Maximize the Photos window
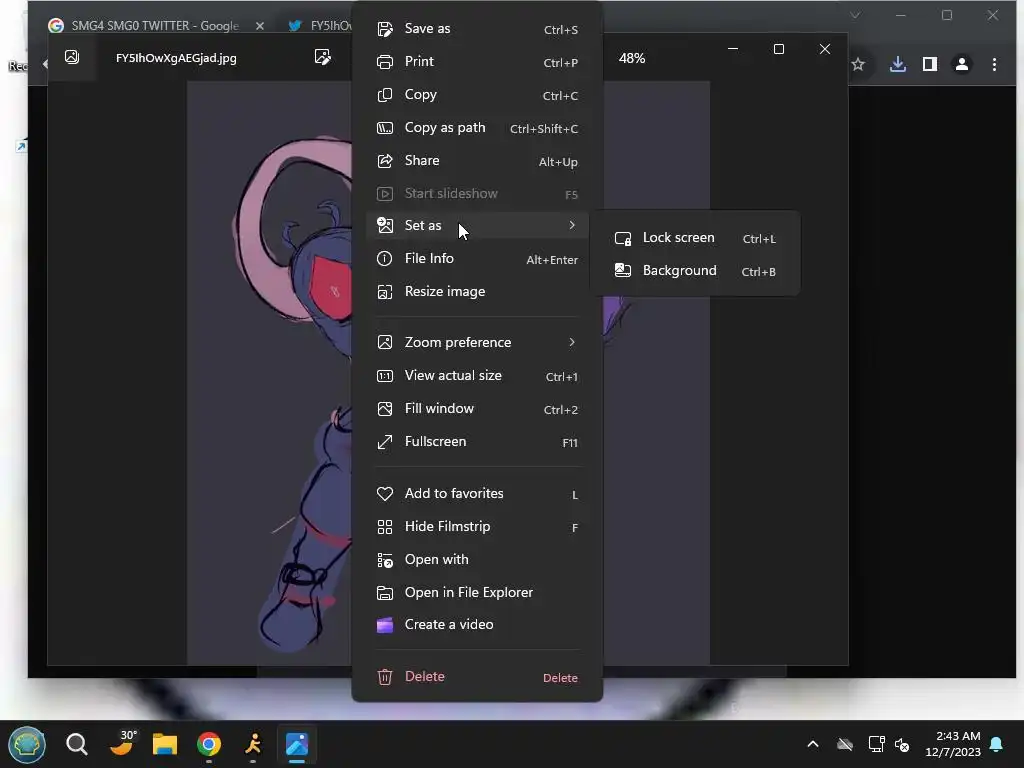 (x=778, y=49)
